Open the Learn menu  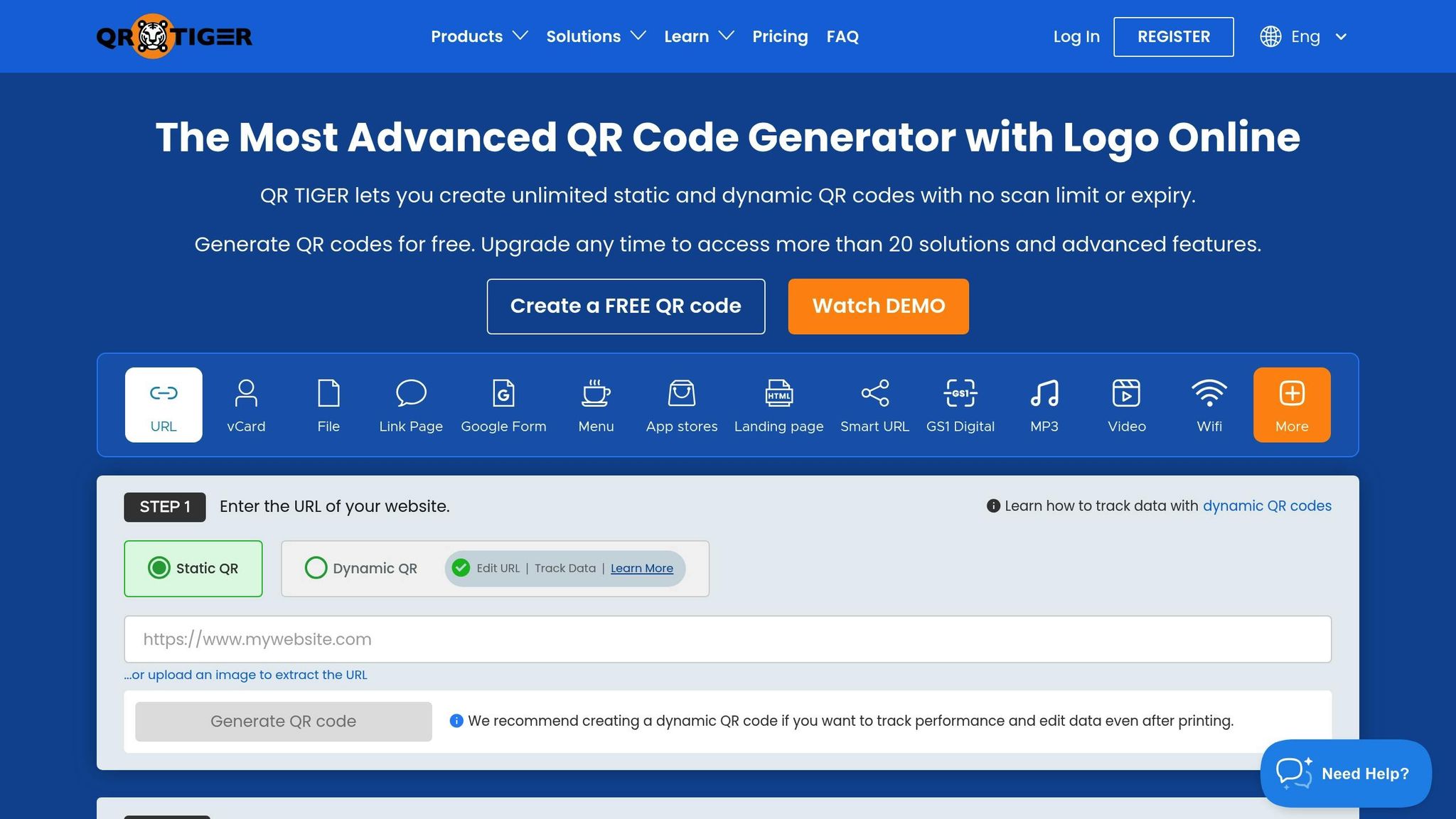click(x=699, y=36)
